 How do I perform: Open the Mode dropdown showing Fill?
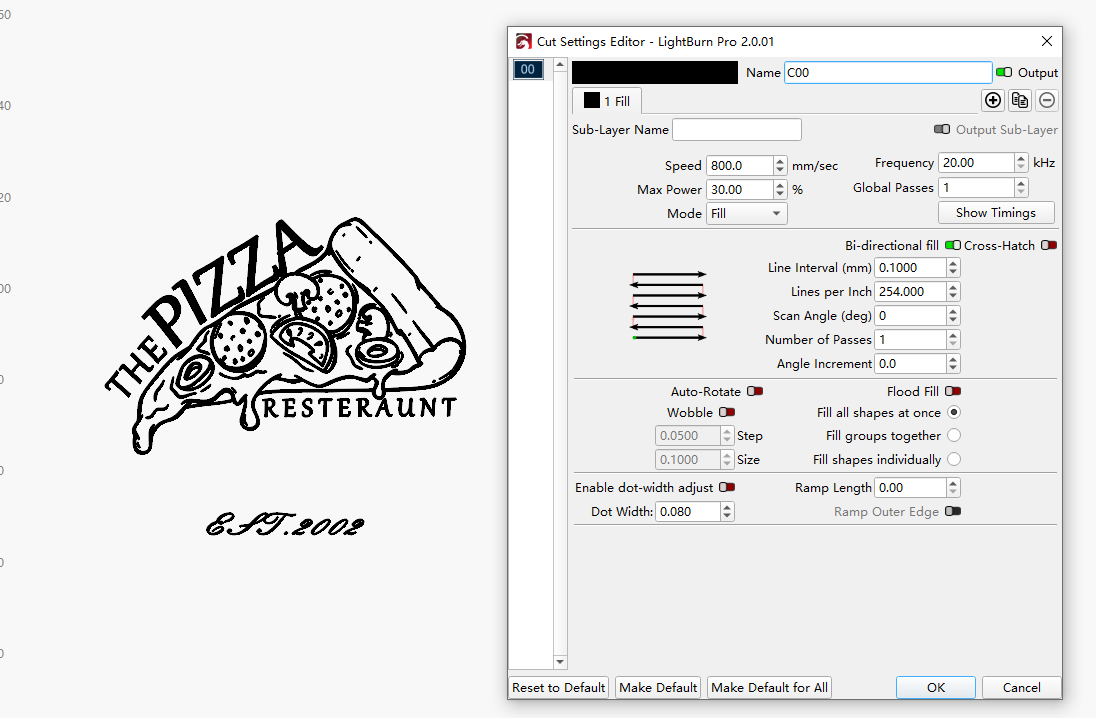pos(747,213)
